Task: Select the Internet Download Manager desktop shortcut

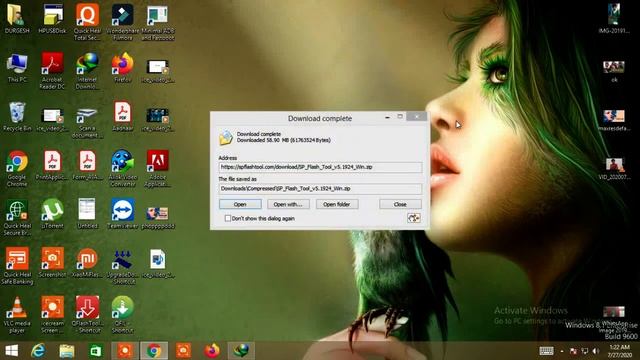Action: pyautogui.click(x=87, y=64)
